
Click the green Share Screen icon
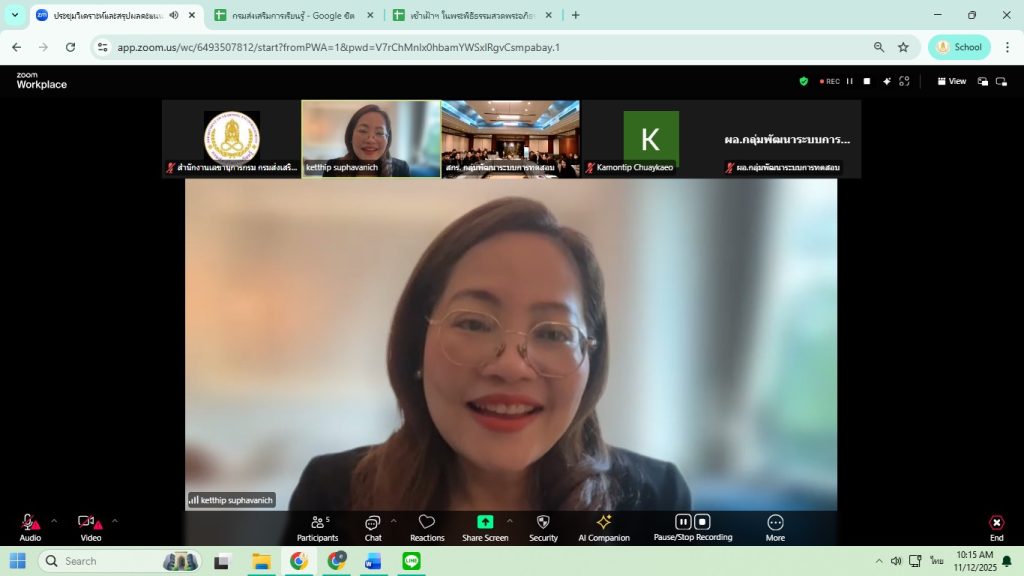click(485, 522)
